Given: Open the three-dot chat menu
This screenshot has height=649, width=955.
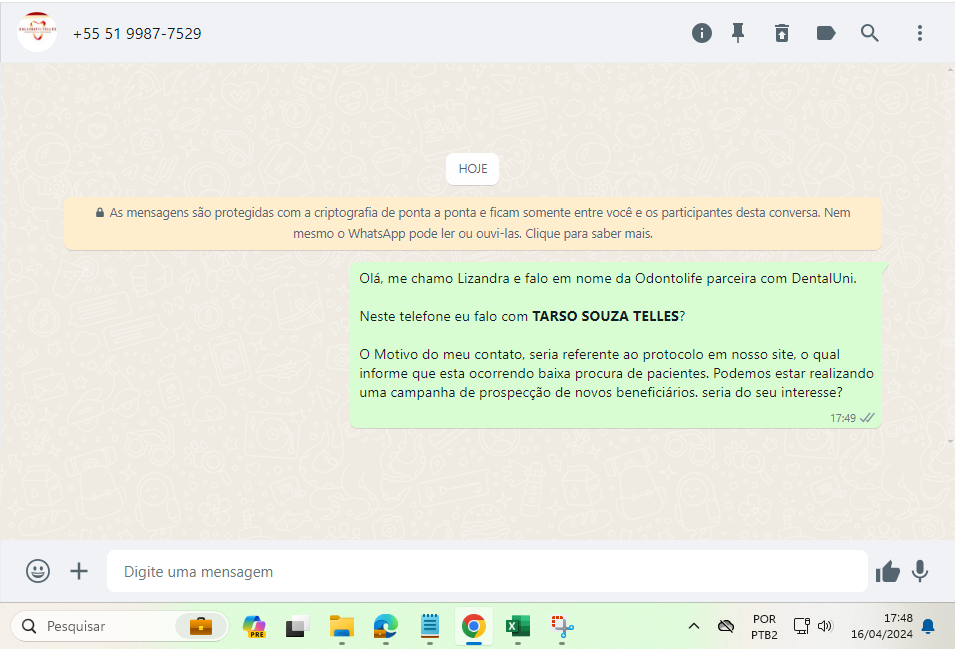Looking at the screenshot, I should (920, 33).
